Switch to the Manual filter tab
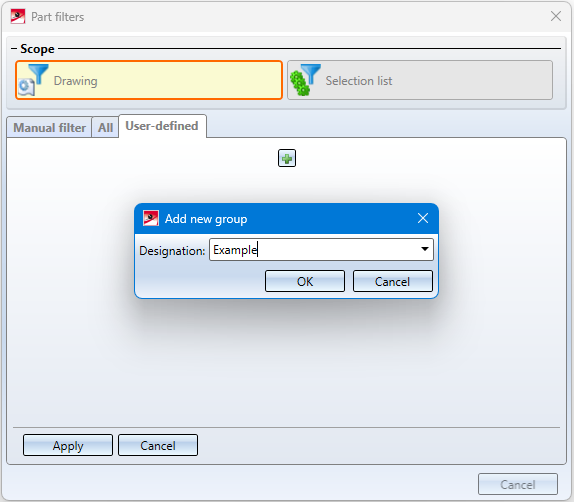The height and width of the screenshot is (502, 574). point(49,127)
